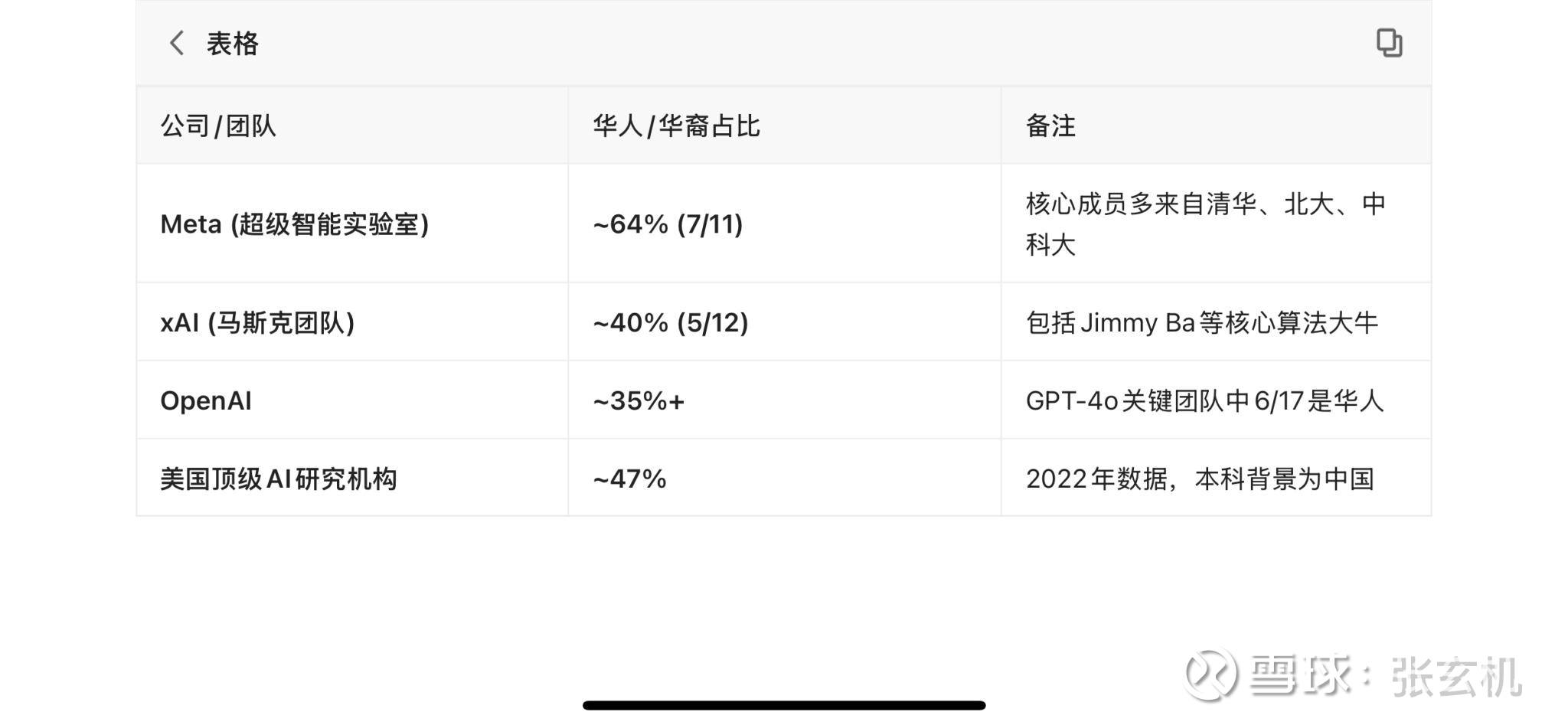Click the GPT-4o 关键团队 note cell
The width and height of the screenshot is (1568, 725).
1204,400
